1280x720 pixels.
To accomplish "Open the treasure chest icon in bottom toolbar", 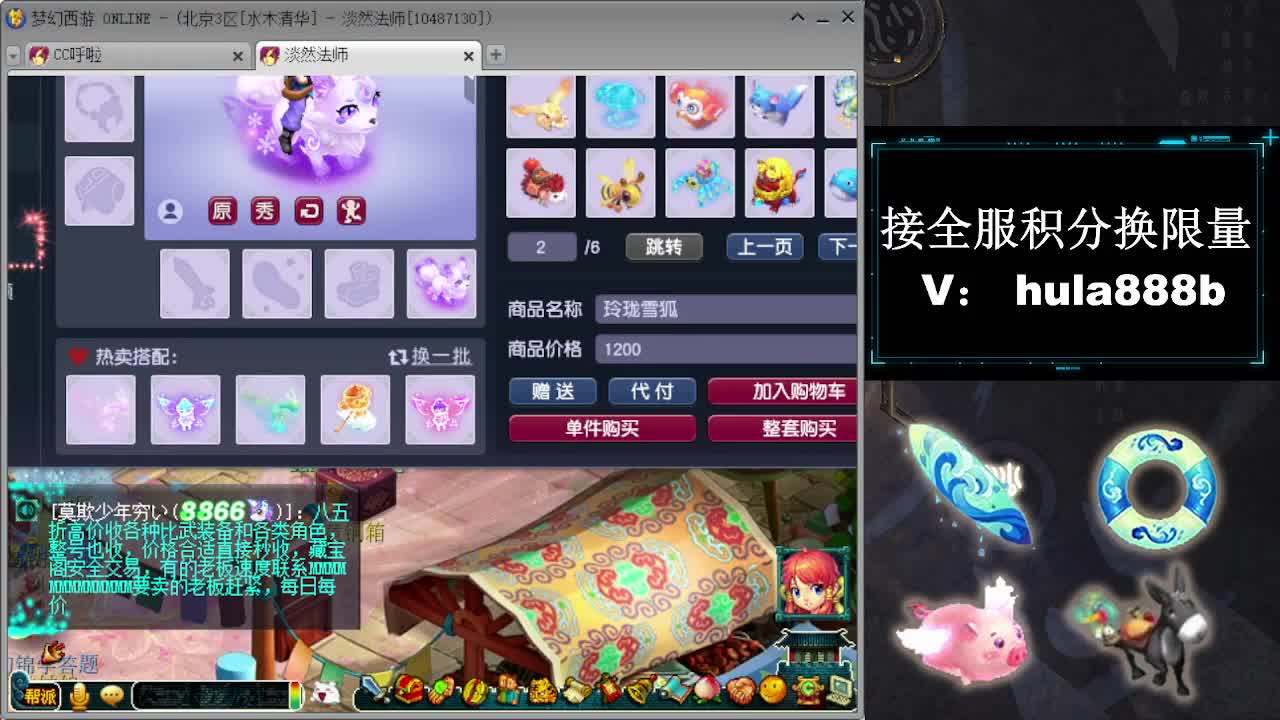I will click(408, 693).
